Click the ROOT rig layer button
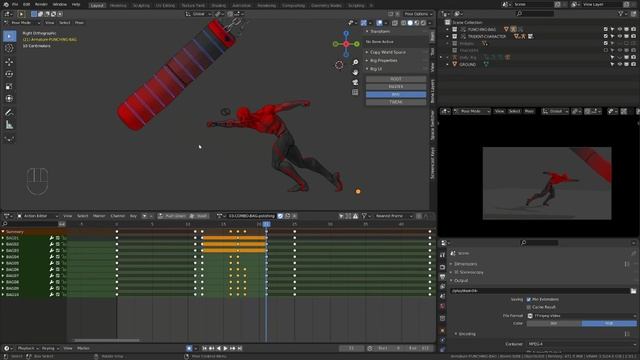The width and height of the screenshot is (640, 360). coord(396,79)
